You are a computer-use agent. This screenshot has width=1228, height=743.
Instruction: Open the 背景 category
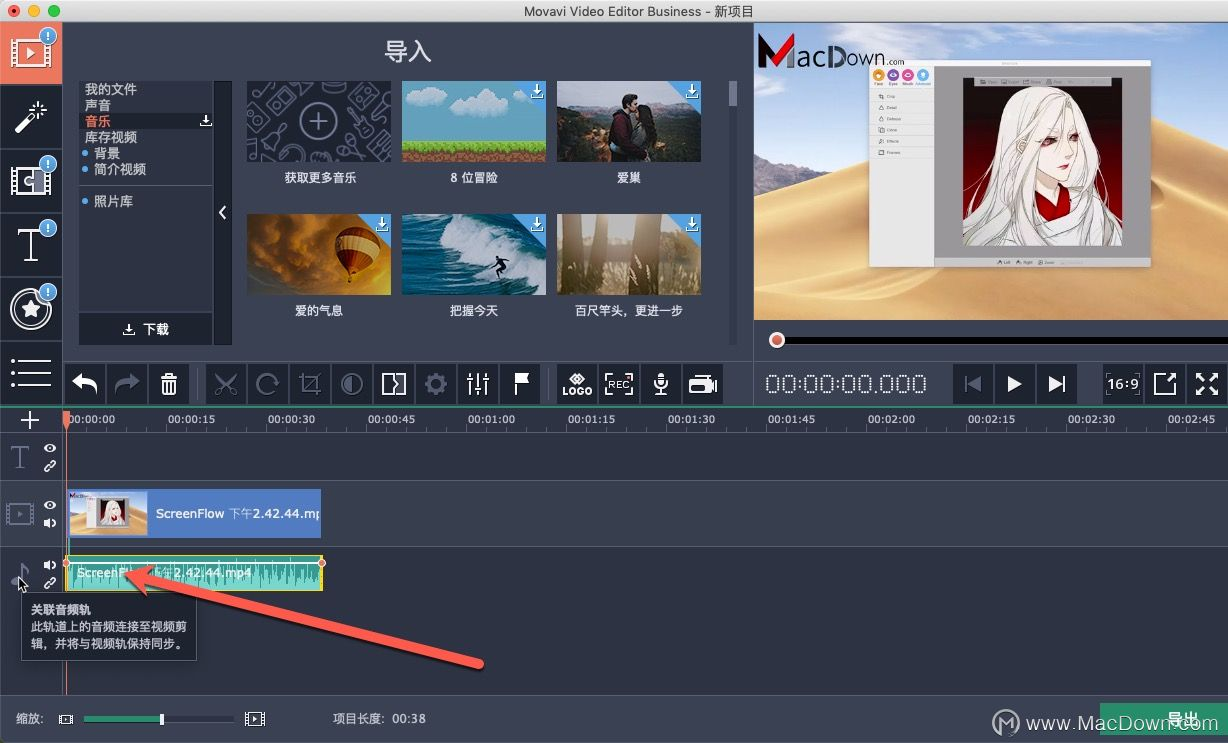pos(107,153)
